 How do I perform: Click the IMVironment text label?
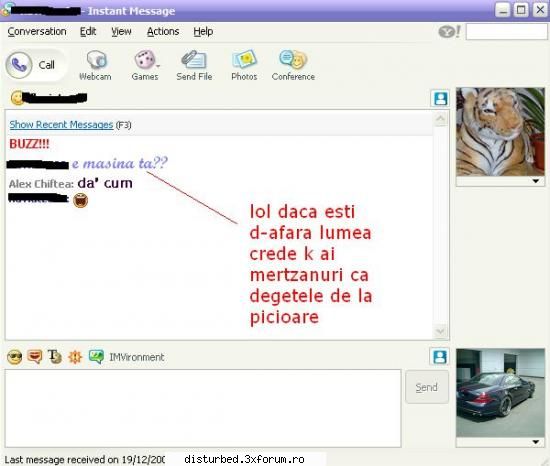tap(137, 357)
